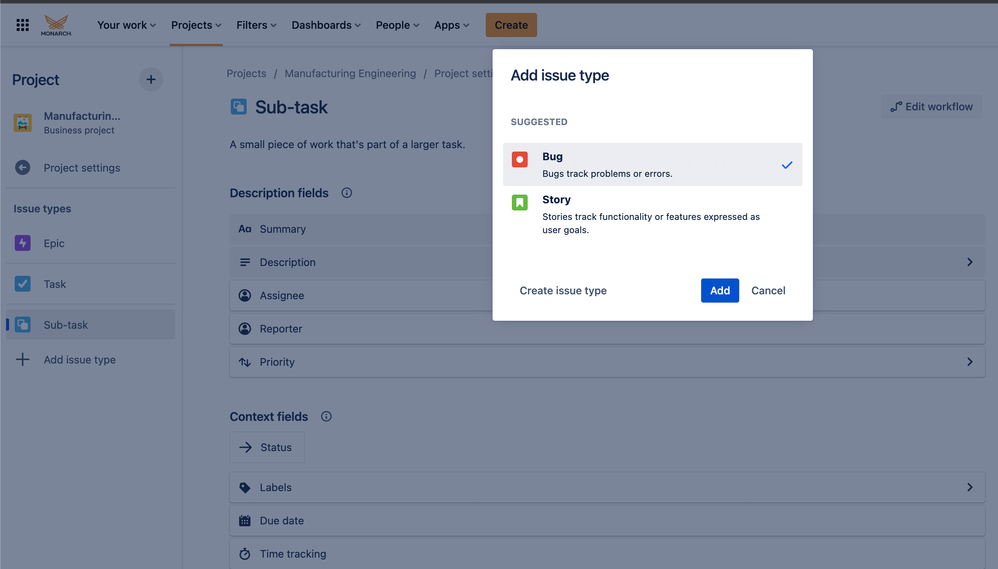
Task: Open the app switcher grid icon
Action: pos(22,25)
